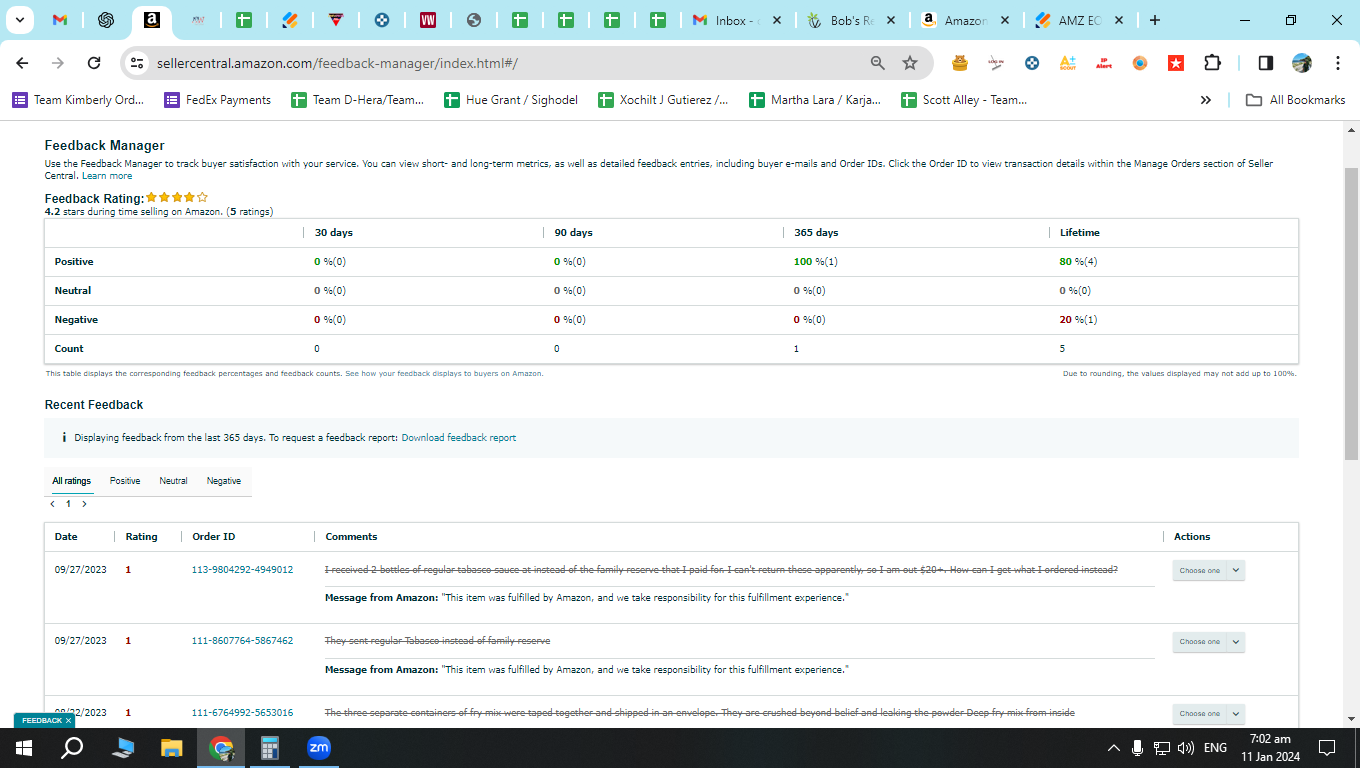Screen dimensions: 1360x768
Task: Open order 111-6764992-5653016 details
Action: click(242, 713)
